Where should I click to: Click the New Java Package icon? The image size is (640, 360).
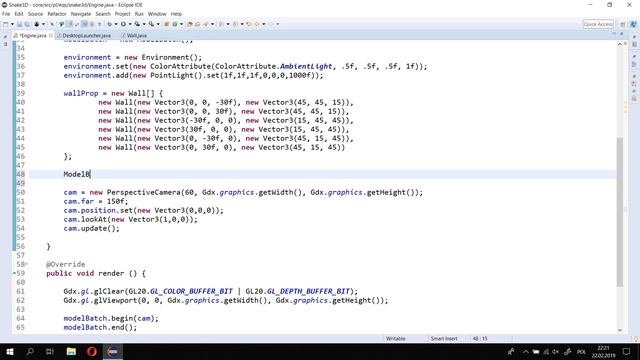166,24
